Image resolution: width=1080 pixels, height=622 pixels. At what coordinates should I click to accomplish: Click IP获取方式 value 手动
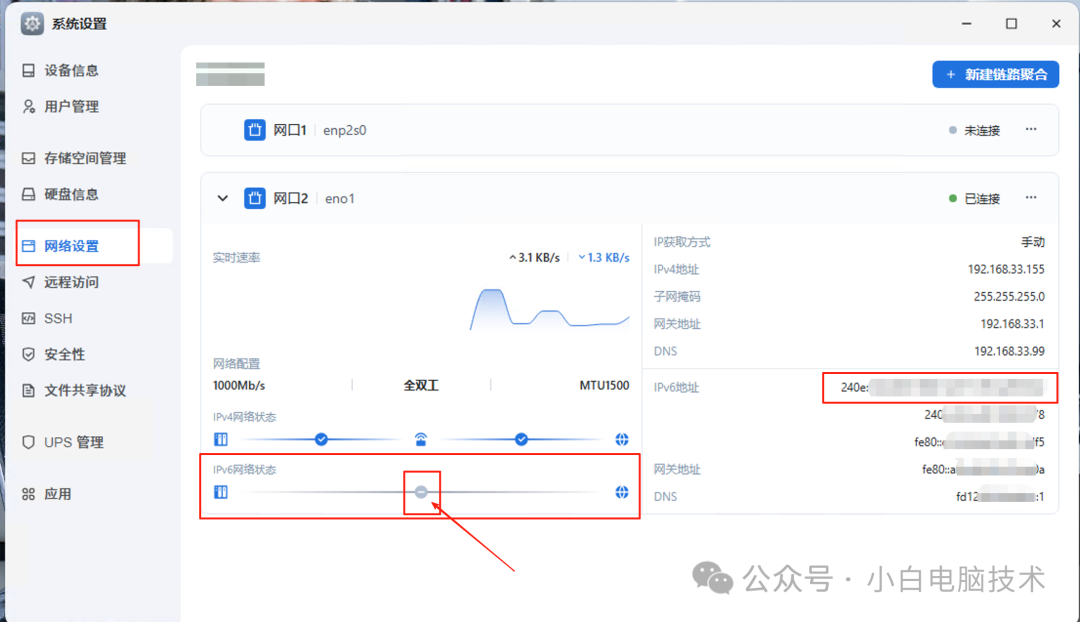pos(1032,242)
